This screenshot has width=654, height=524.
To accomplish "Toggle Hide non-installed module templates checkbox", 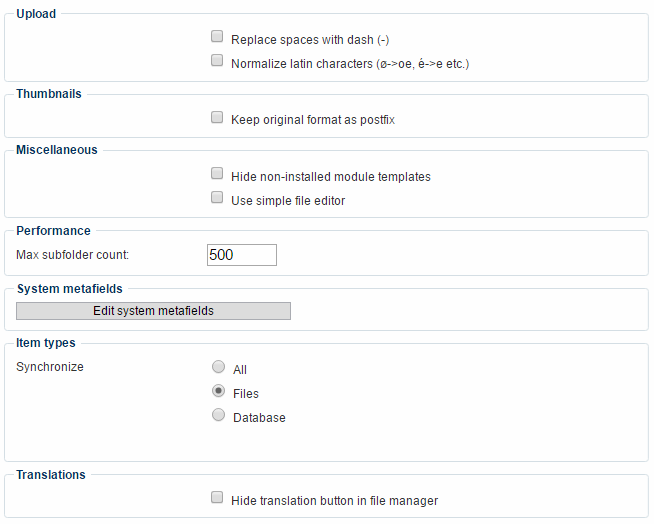I will click(217, 174).
